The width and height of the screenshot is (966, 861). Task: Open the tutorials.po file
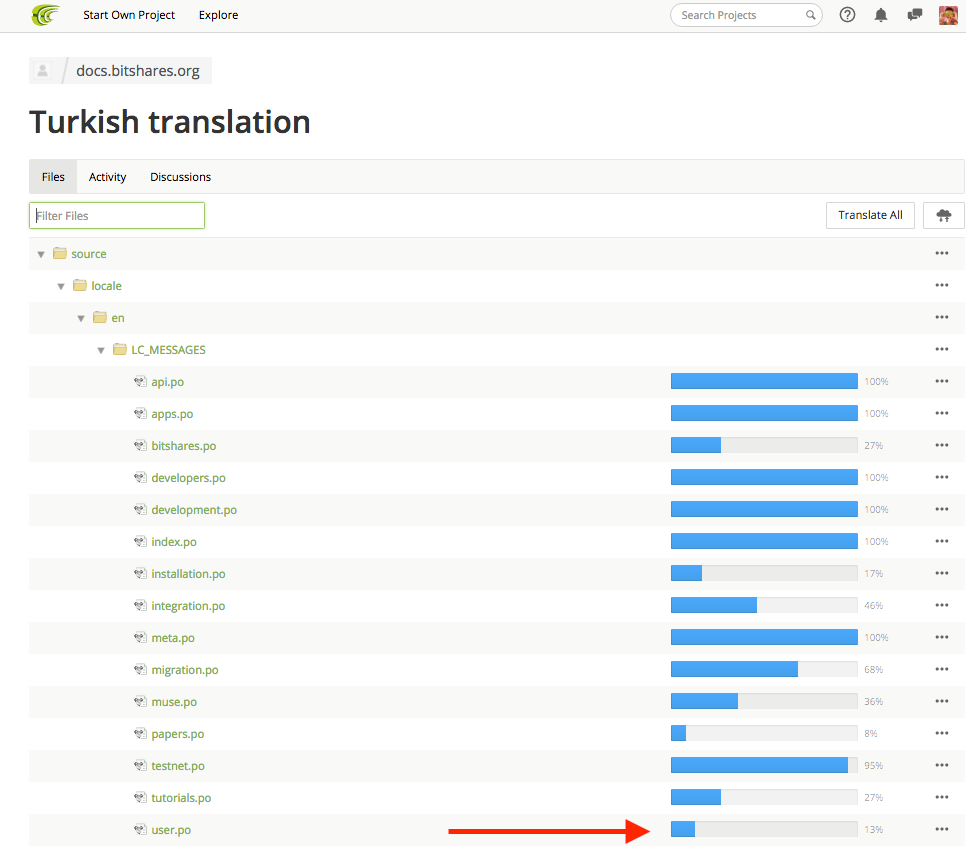click(181, 798)
